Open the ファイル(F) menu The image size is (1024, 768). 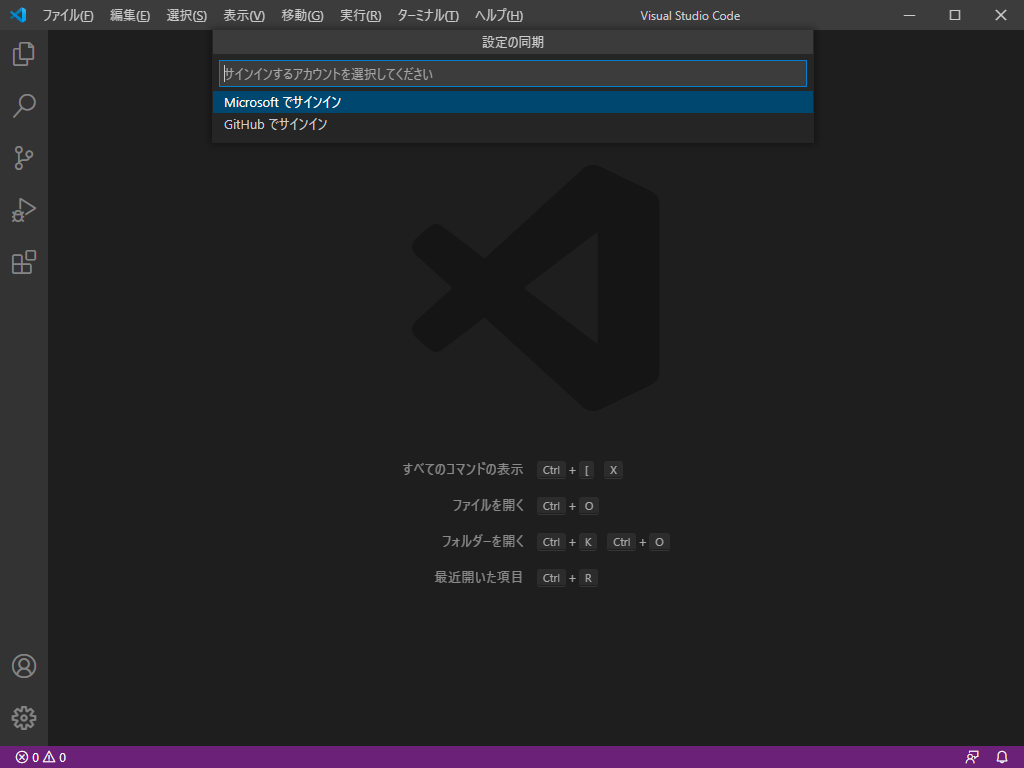68,16
